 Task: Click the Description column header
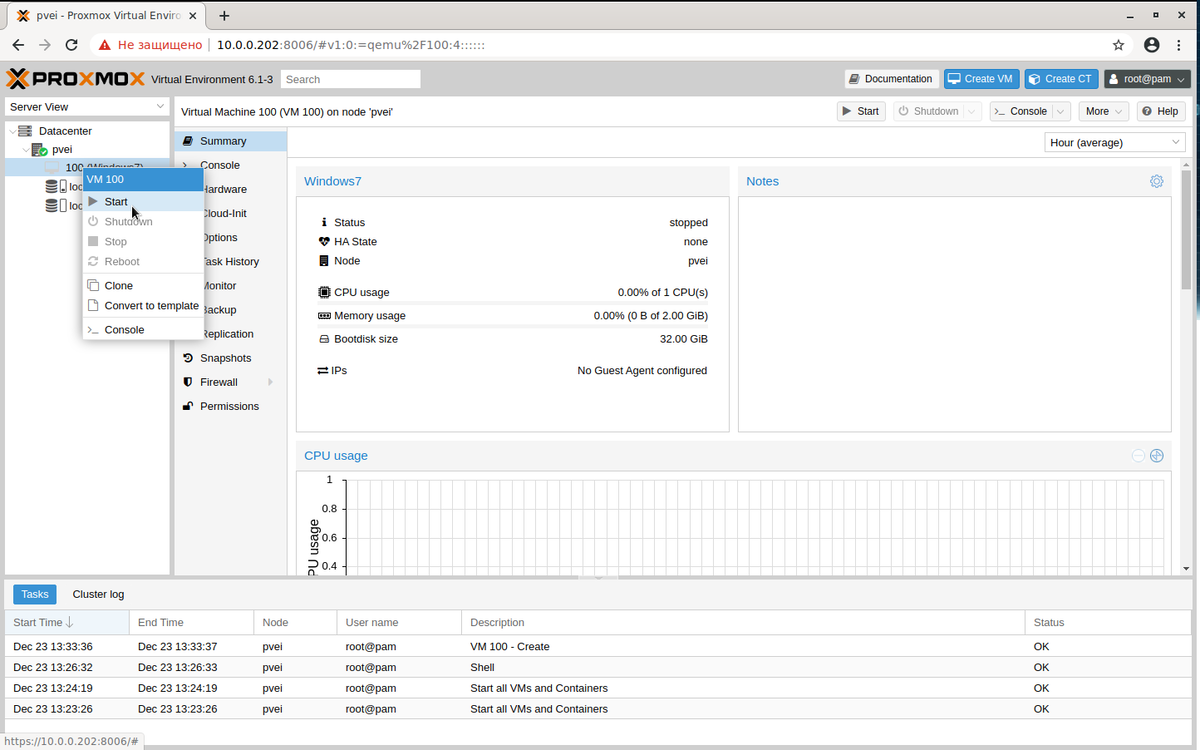(x=743, y=622)
